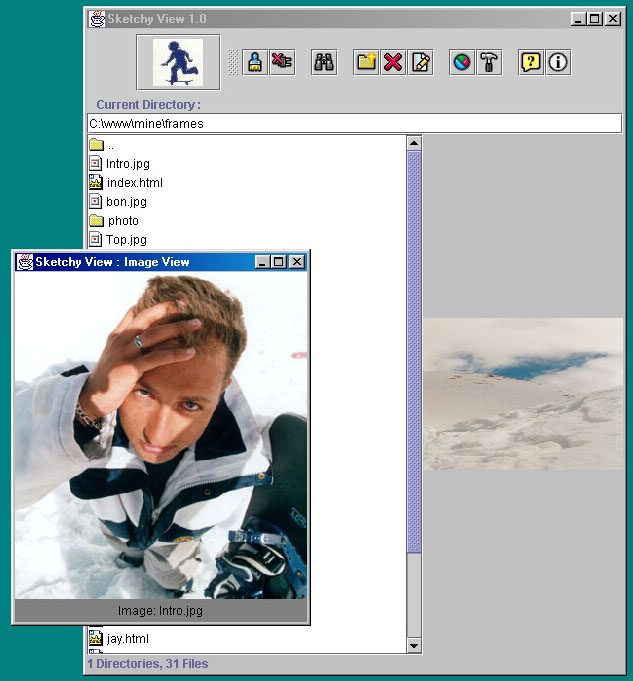Create a new folder with toolbar icon

click(x=367, y=62)
